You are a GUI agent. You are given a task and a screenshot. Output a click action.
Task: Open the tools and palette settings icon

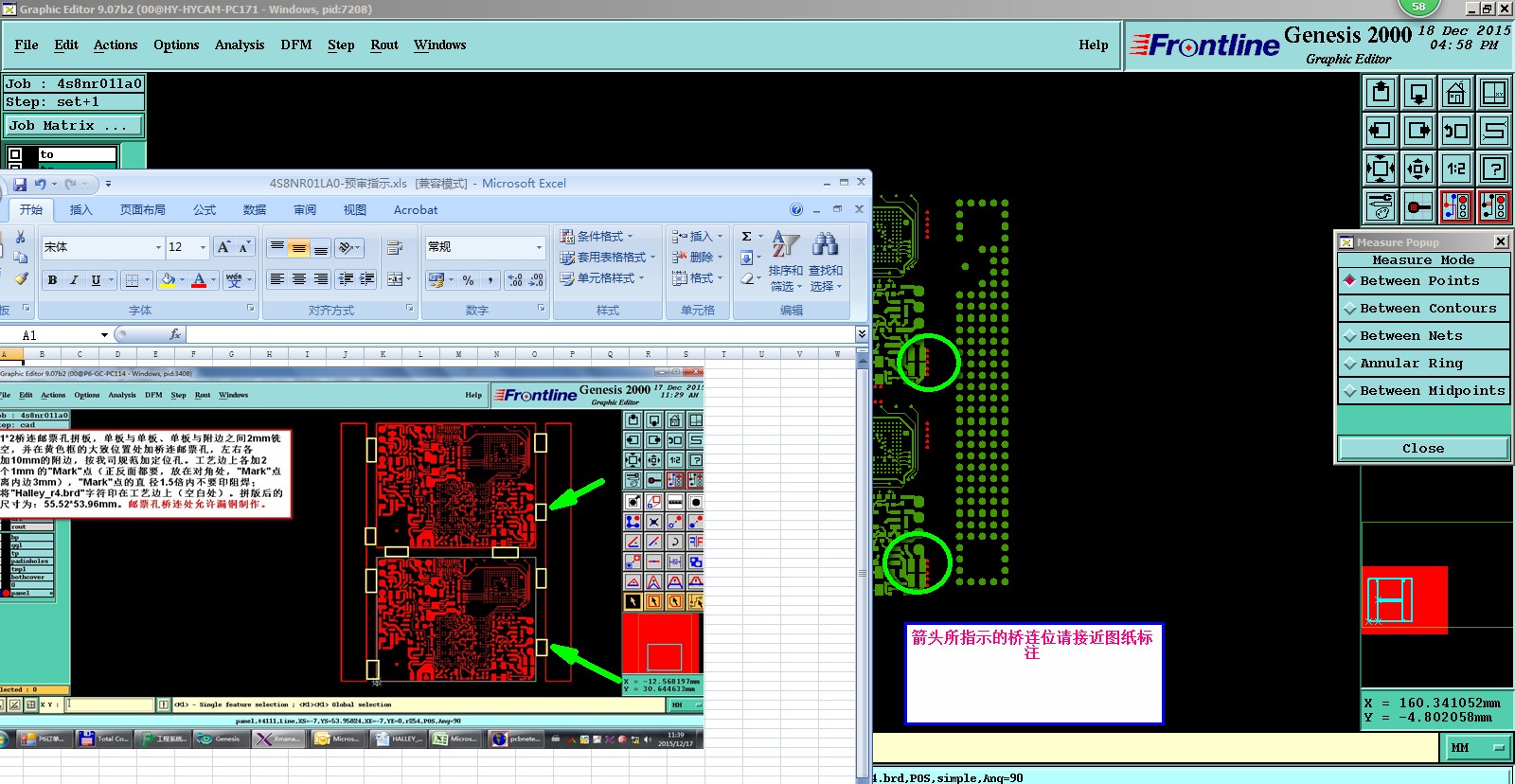1381,206
